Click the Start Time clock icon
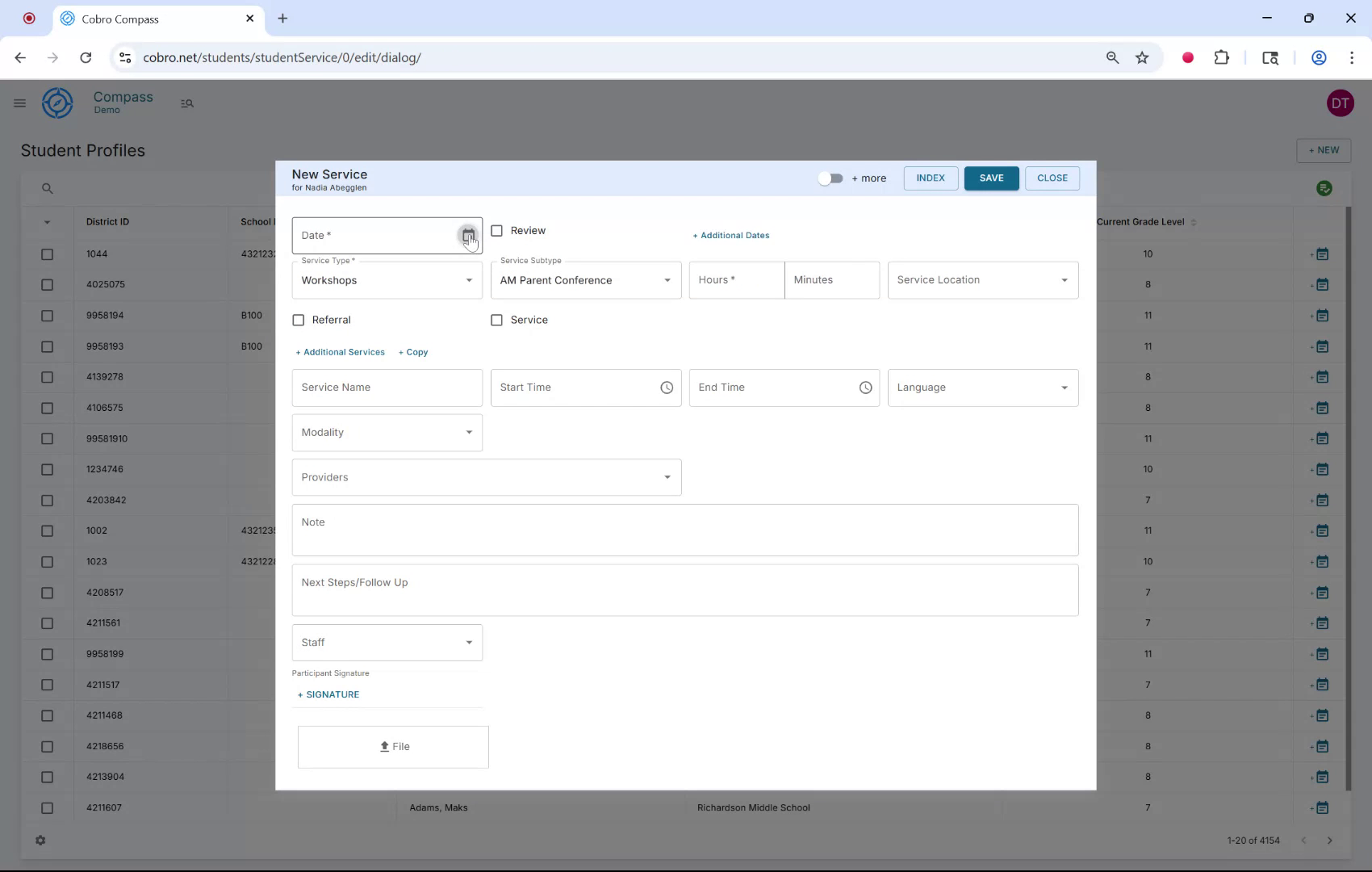The width and height of the screenshot is (1372, 872). tap(667, 388)
